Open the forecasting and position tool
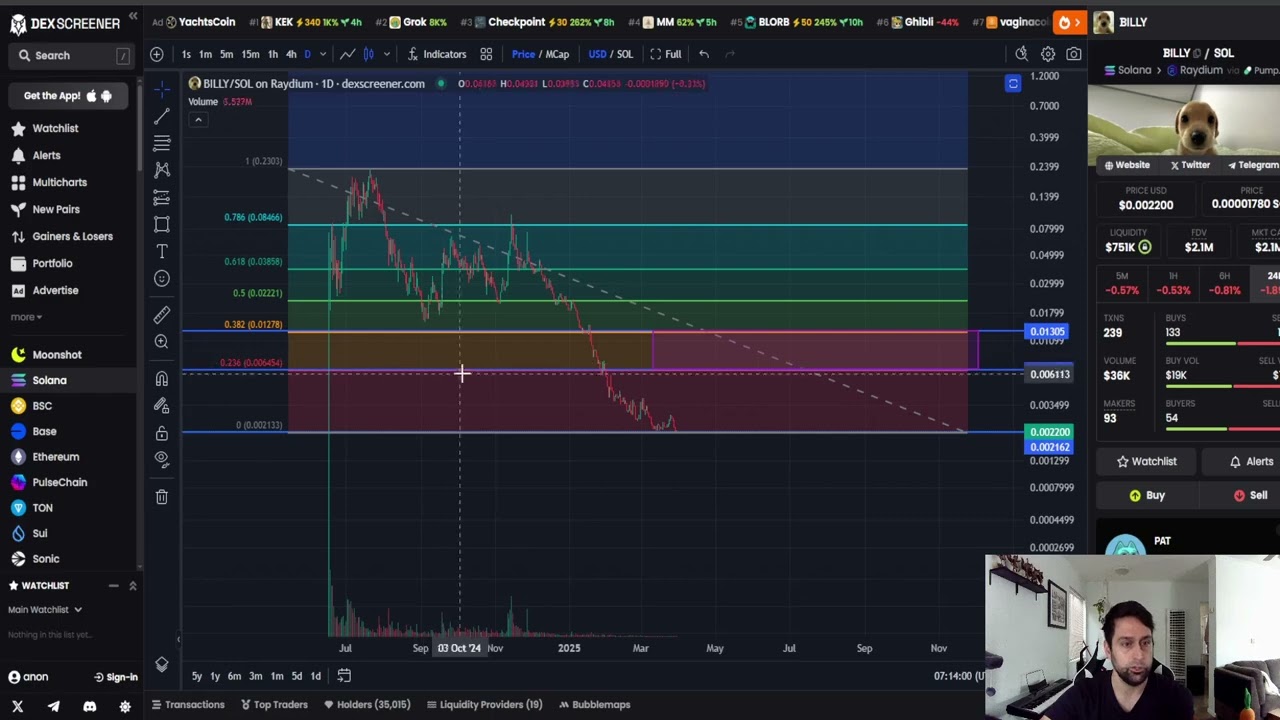 (x=162, y=197)
